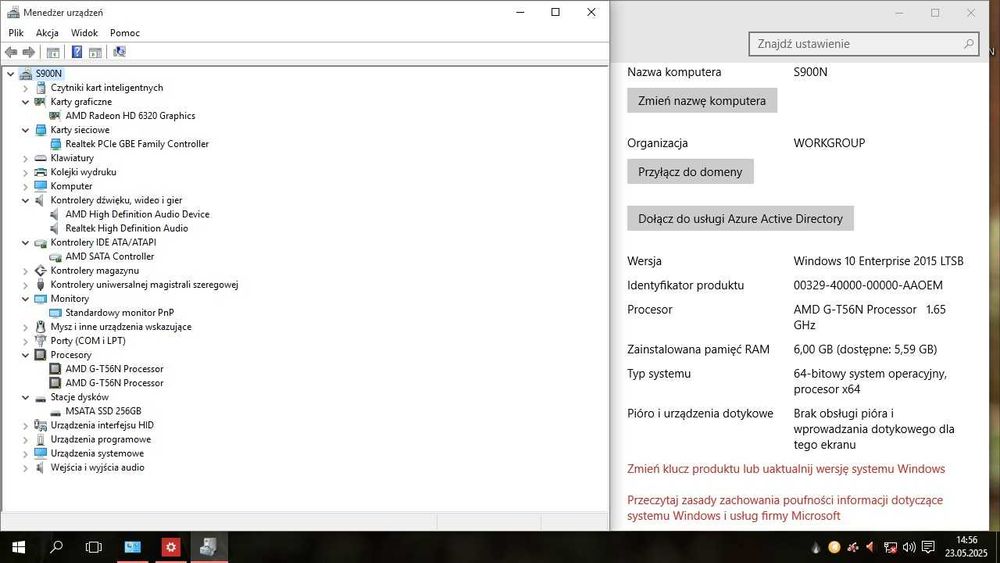Viewport: 1000px width, 563px height.
Task: Open the Akcja menu
Action: coord(47,33)
